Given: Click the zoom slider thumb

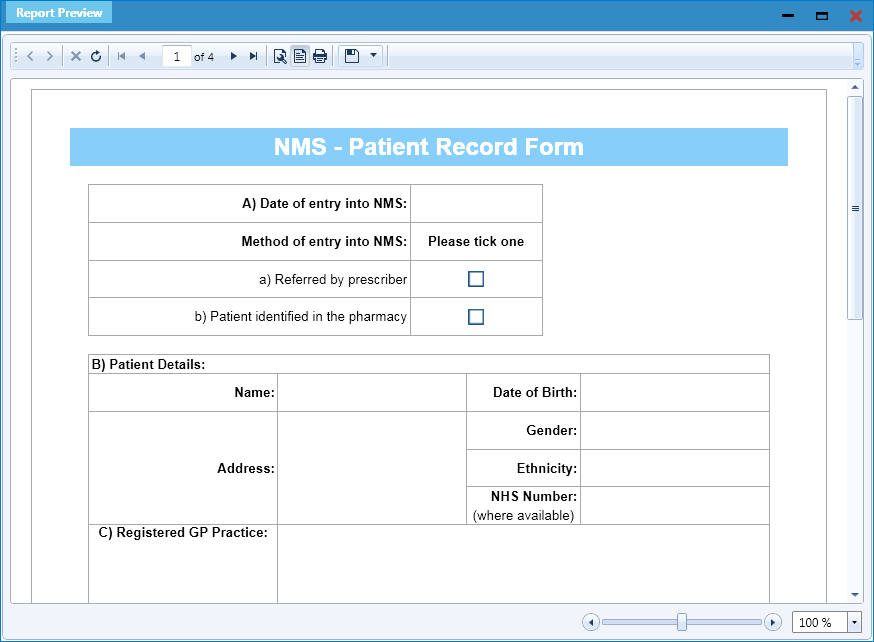Looking at the screenshot, I should (x=682, y=622).
